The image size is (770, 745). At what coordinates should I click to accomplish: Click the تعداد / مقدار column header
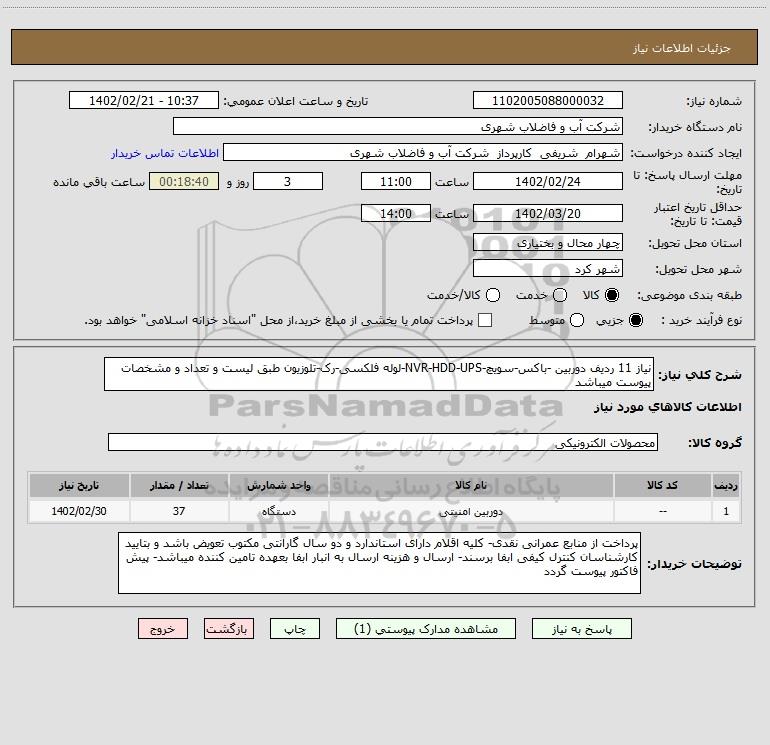click(x=179, y=485)
